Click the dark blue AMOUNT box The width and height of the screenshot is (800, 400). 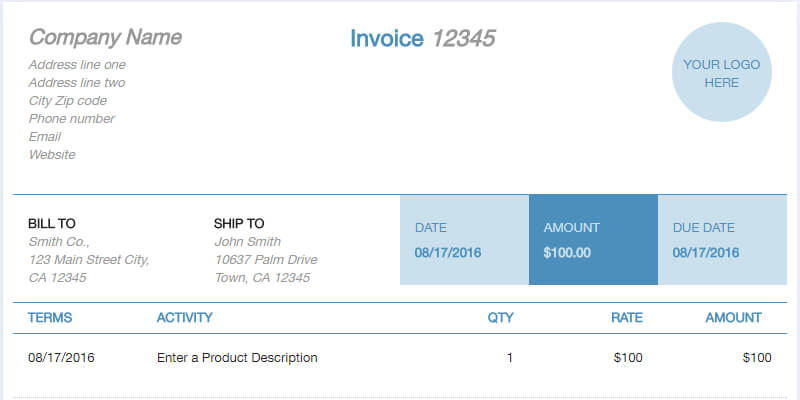[593, 240]
